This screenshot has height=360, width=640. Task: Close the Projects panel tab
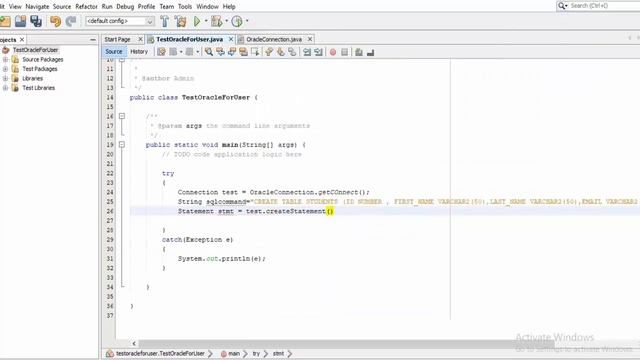click(22, 40)
